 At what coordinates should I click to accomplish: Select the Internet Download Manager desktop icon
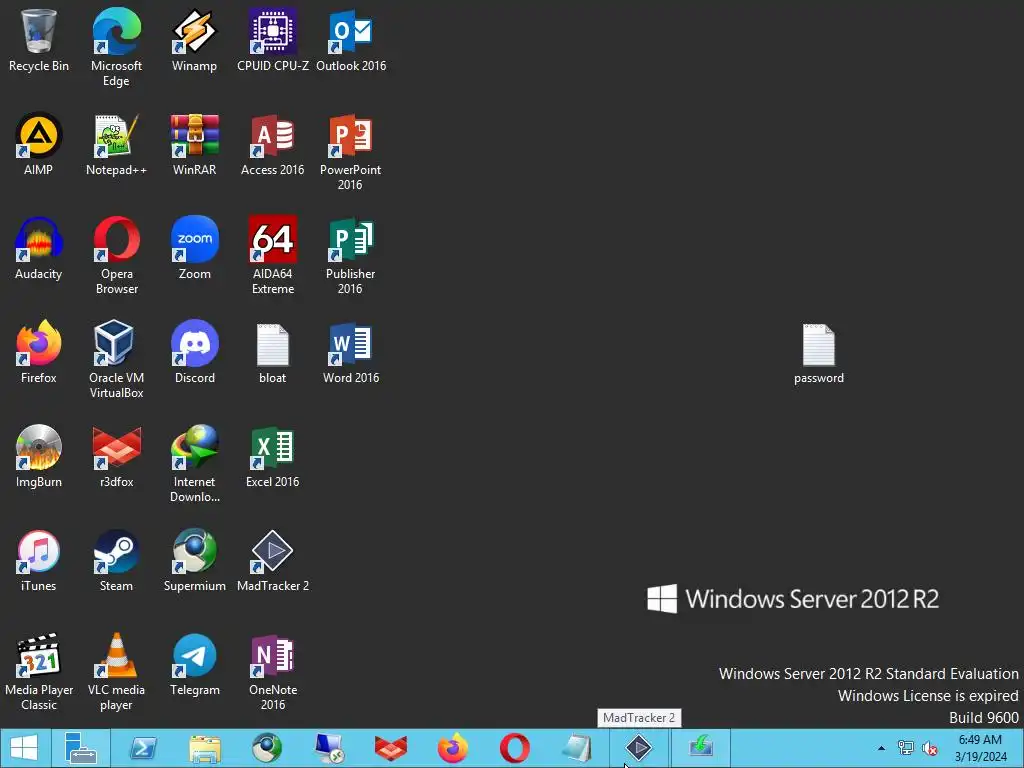194,463
